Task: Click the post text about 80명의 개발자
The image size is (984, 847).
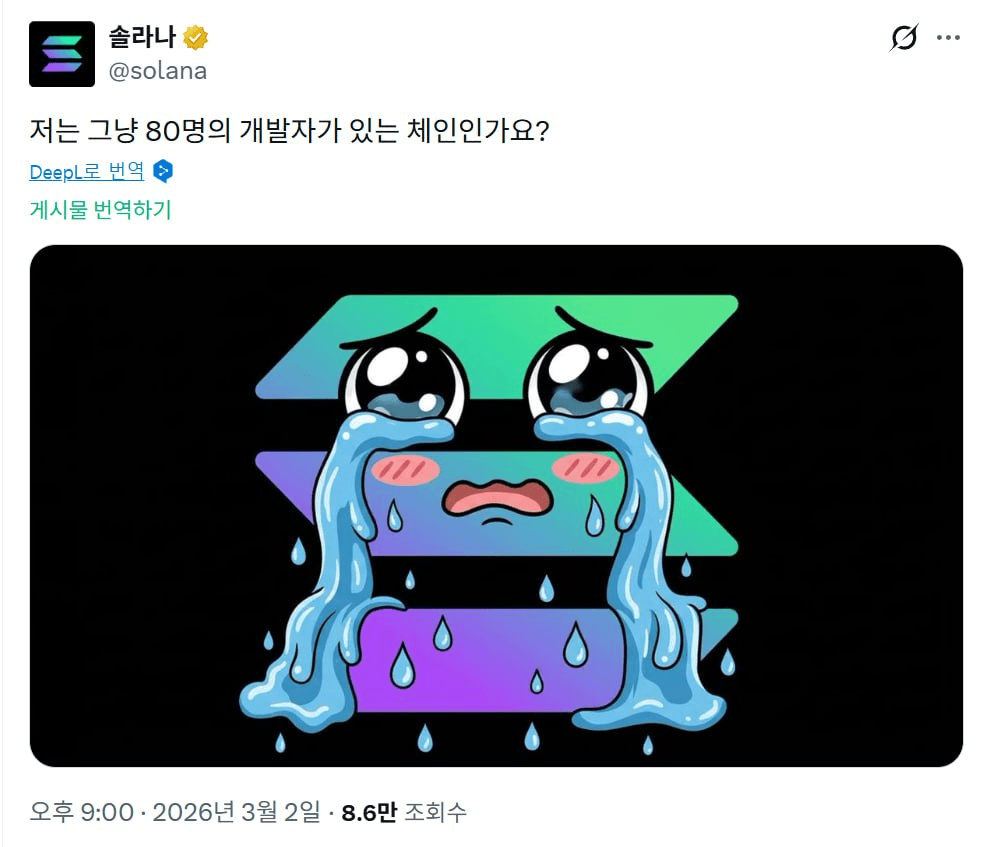Action: tap(289, 131)
